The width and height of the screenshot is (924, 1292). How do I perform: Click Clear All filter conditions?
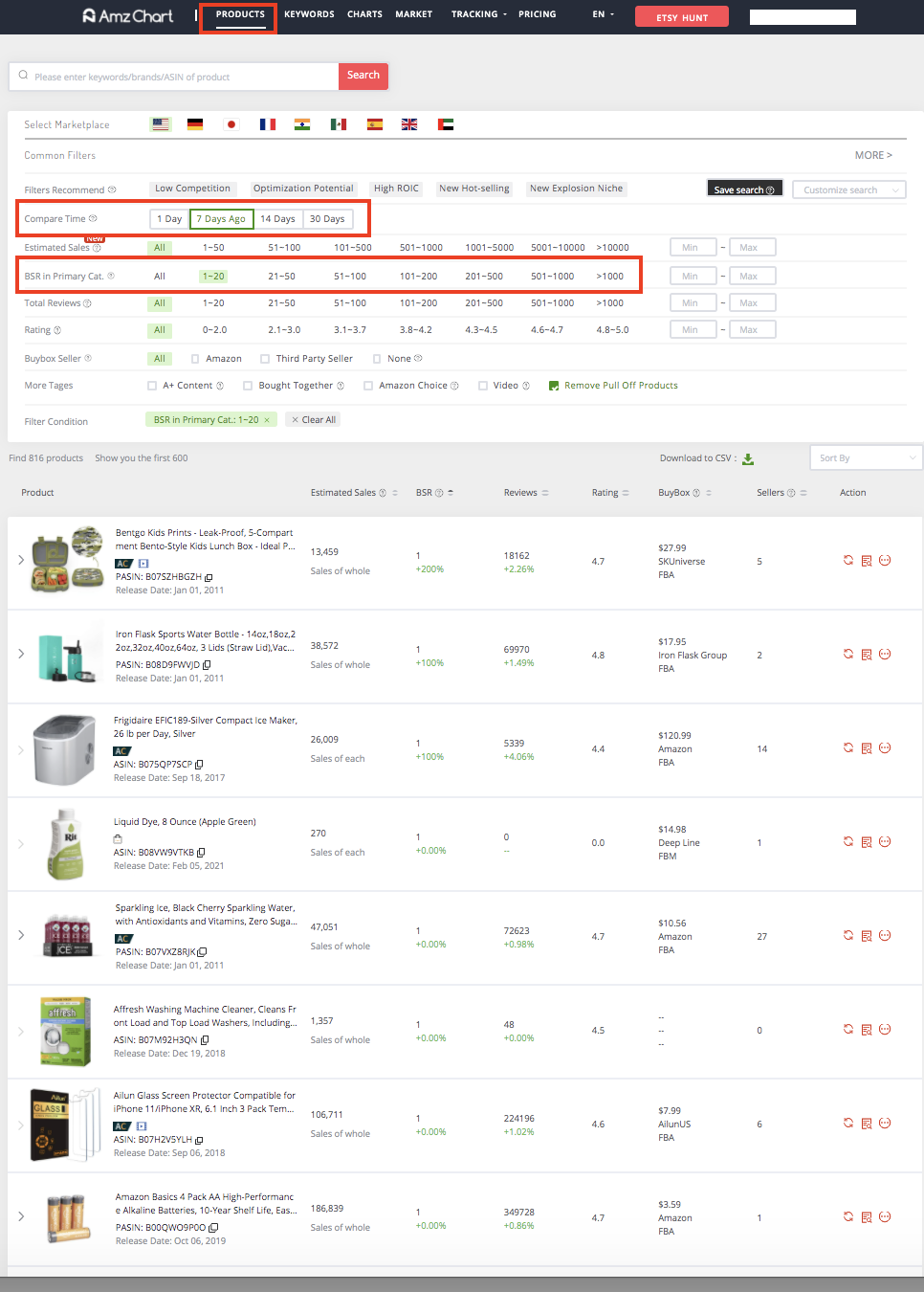pos(314,420)
